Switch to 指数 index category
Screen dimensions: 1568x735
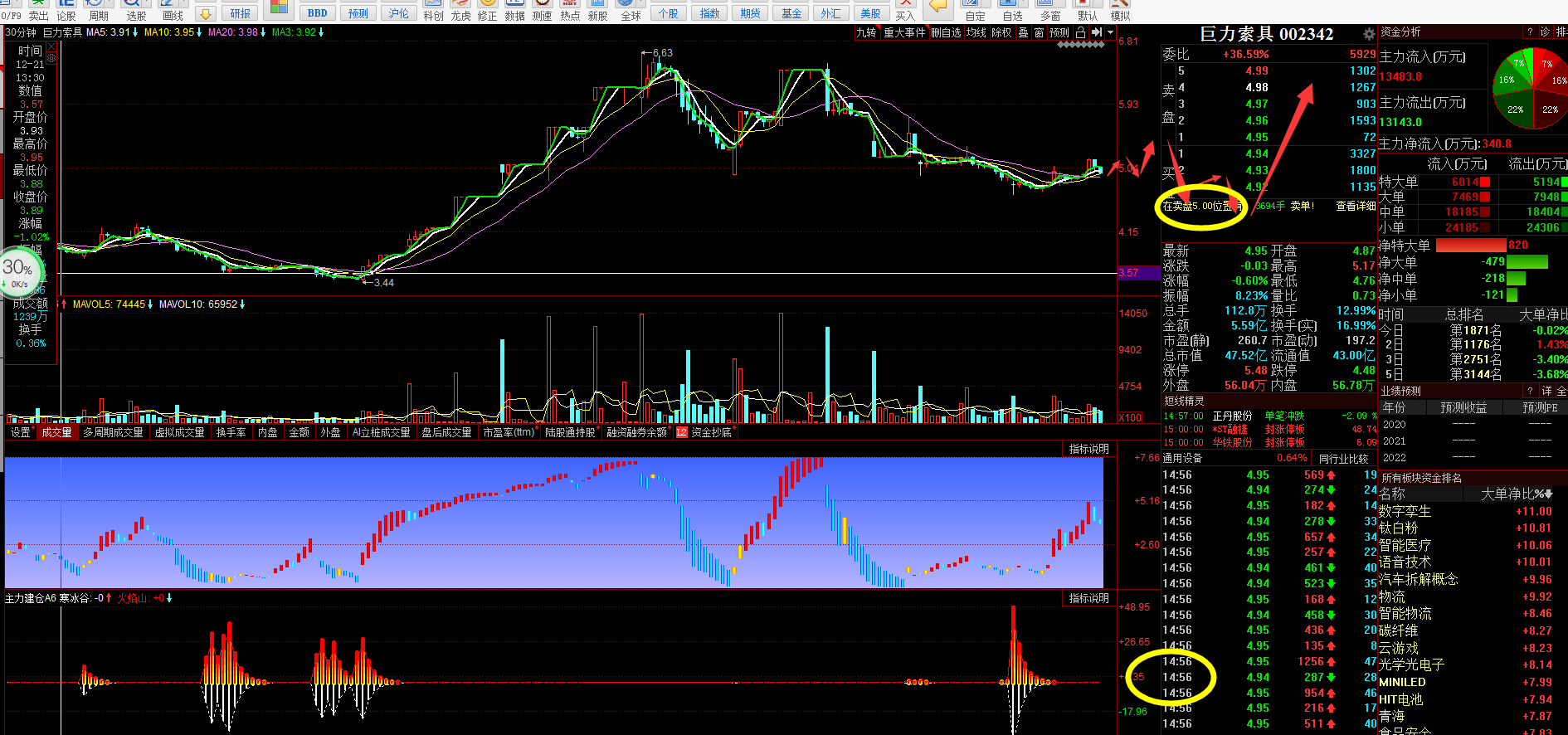(x=709, y=13)
